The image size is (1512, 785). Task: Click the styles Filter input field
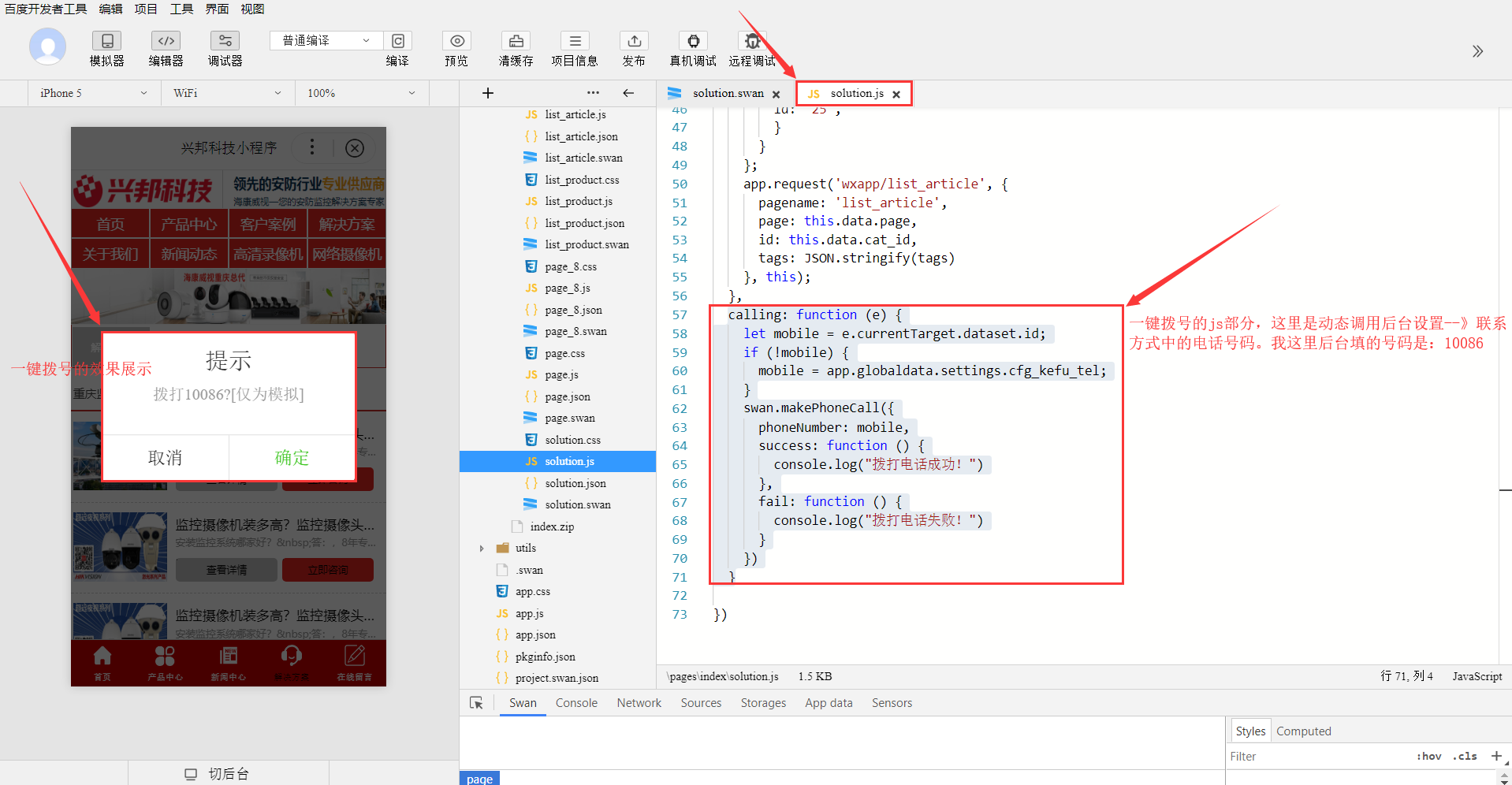[1316, 757]
